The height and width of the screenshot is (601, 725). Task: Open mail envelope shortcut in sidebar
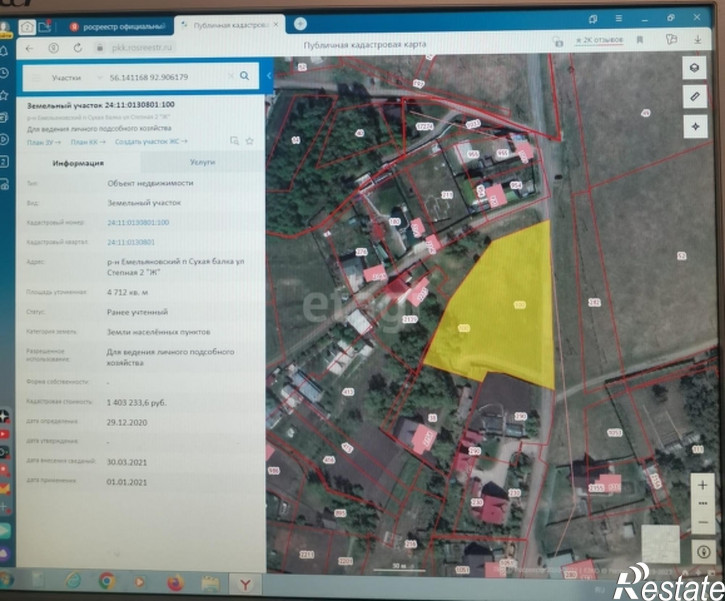(4, 488)
